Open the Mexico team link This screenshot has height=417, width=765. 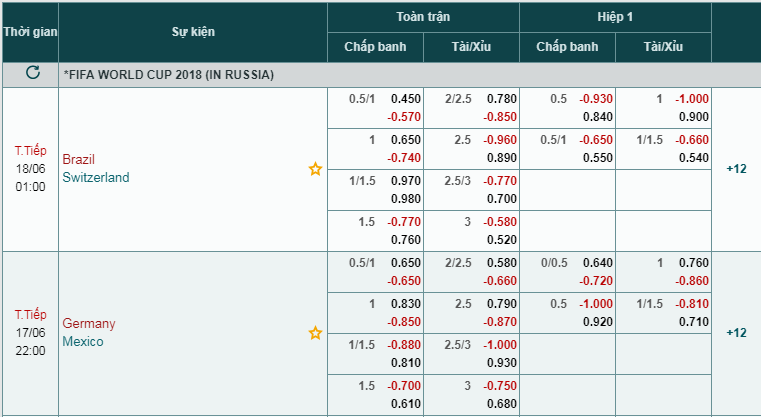(x=83, y=342)
